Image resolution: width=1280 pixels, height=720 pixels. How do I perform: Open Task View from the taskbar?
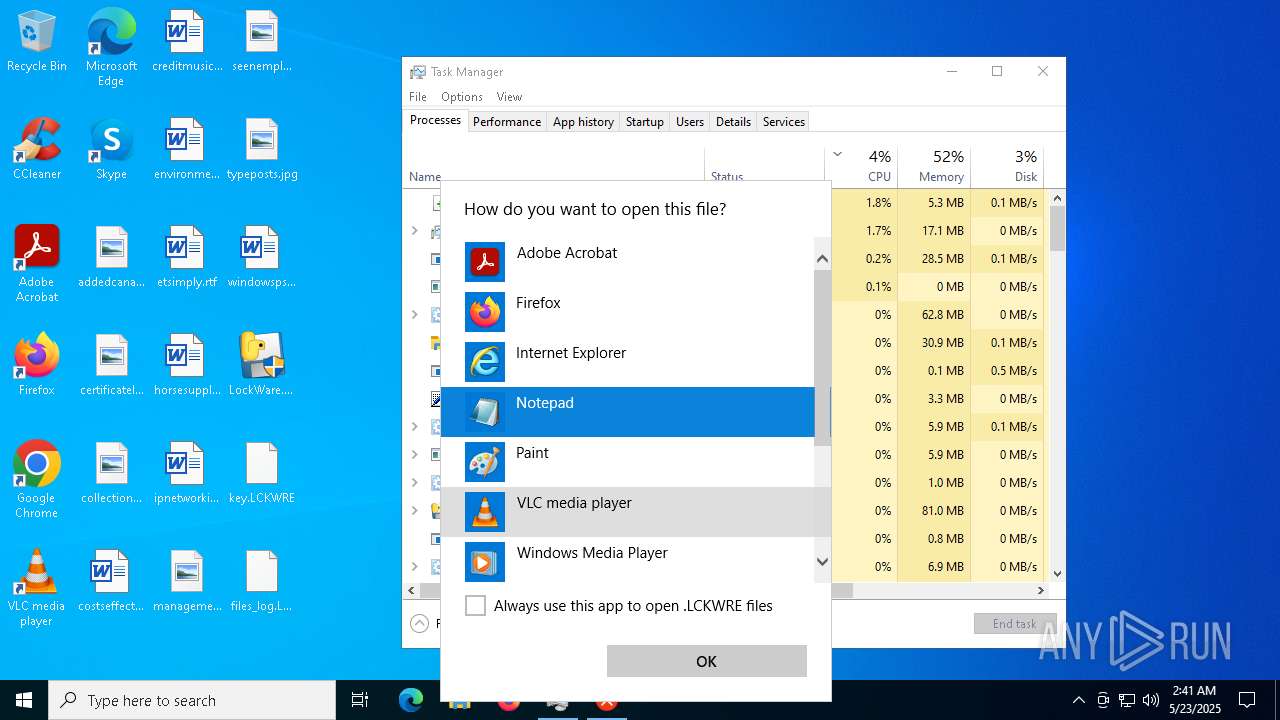click(360, 700)
